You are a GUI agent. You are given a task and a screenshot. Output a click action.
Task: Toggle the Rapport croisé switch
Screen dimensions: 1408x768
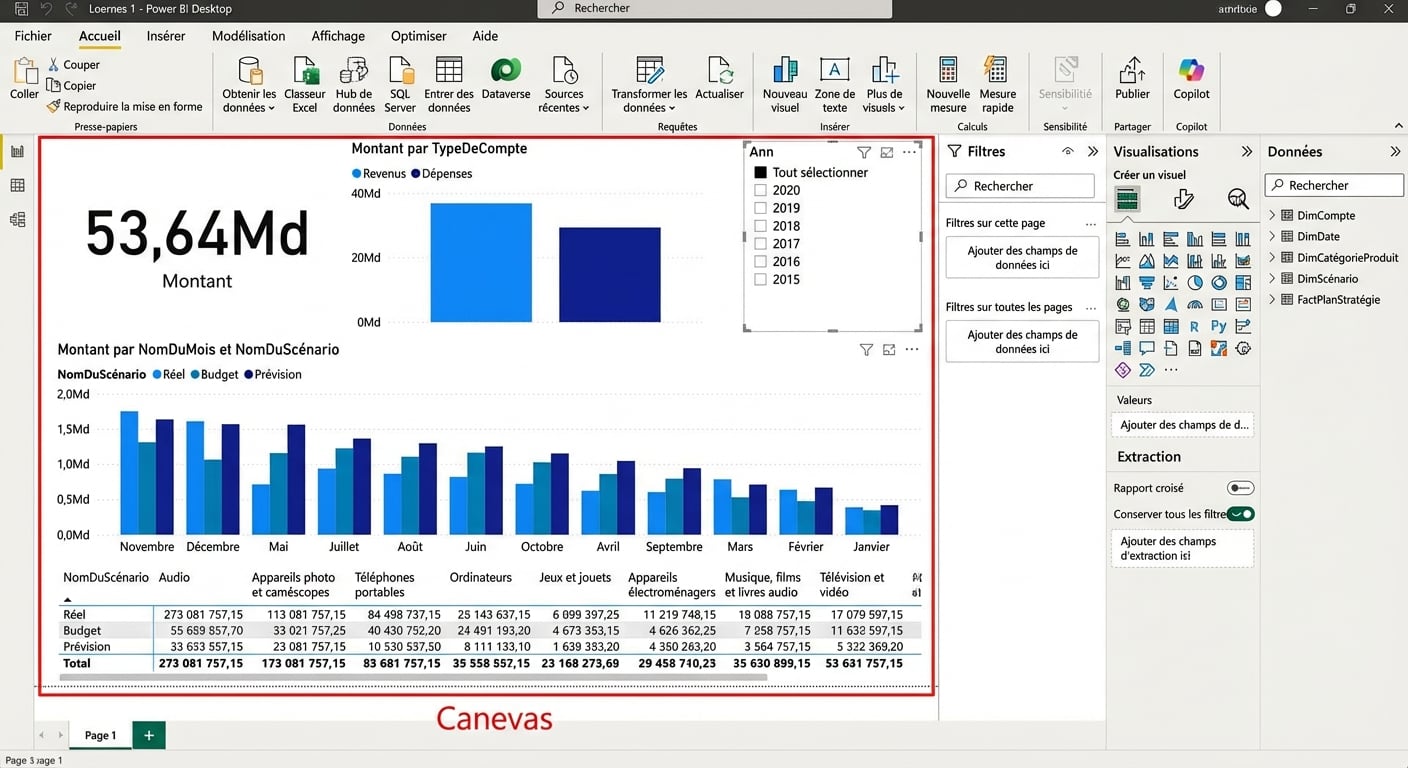(x=1240, y=488)
